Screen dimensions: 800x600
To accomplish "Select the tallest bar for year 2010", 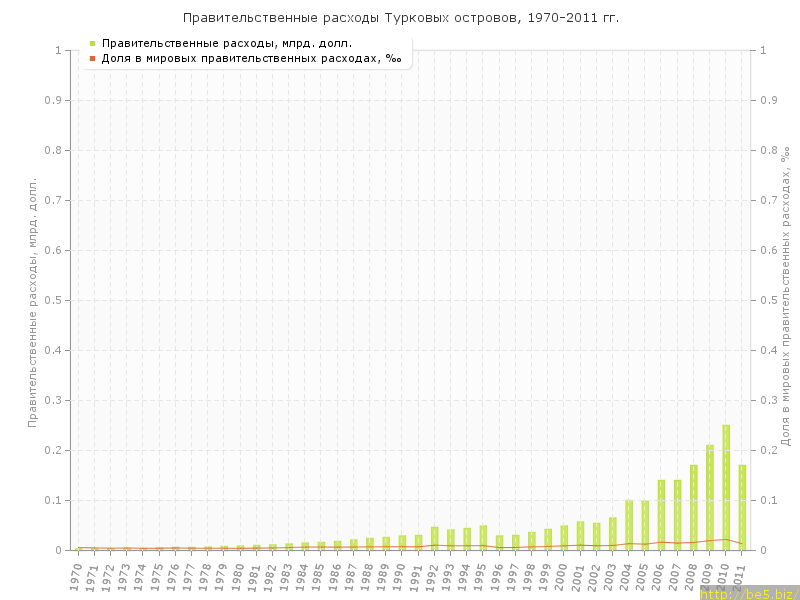I will pos(726,487).
